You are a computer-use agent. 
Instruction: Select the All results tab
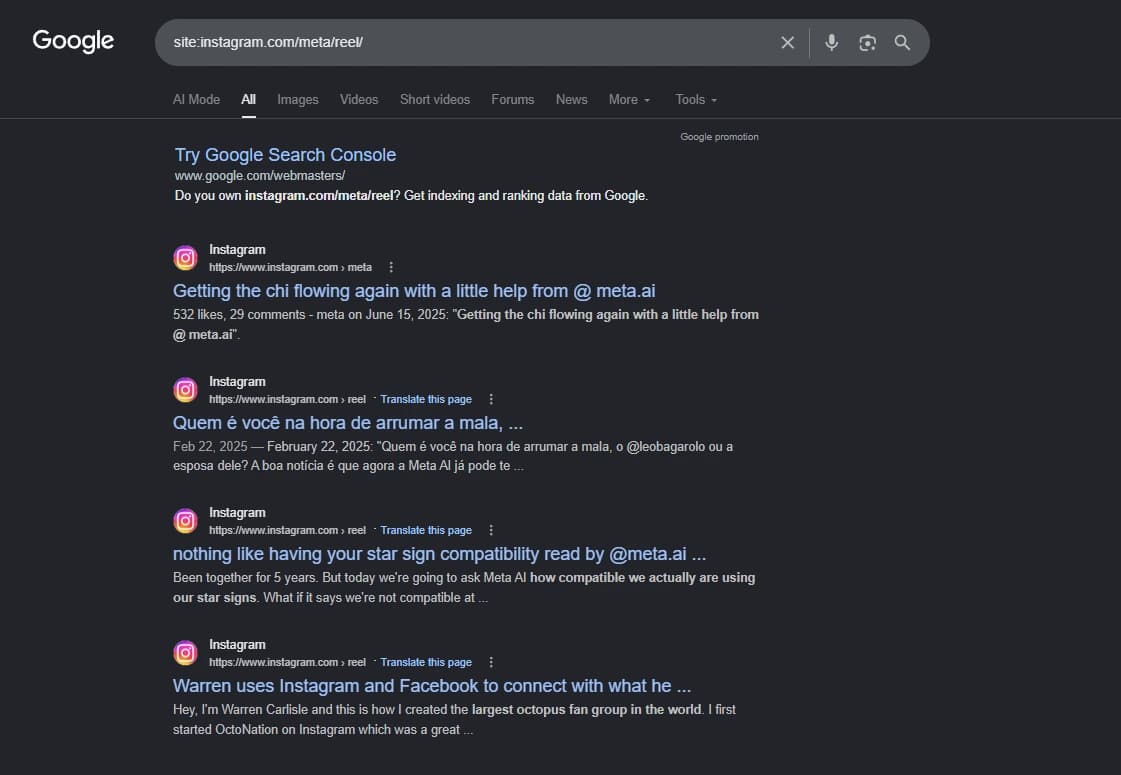248,99
